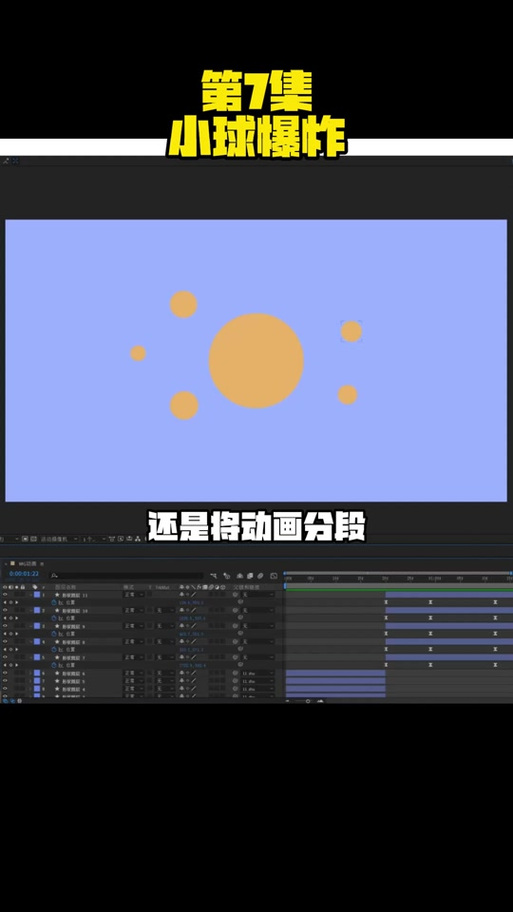Click the stopwatch for 形状图层 8 position
This screenshot has height=912, width=513.
click(x=54, y=649)
